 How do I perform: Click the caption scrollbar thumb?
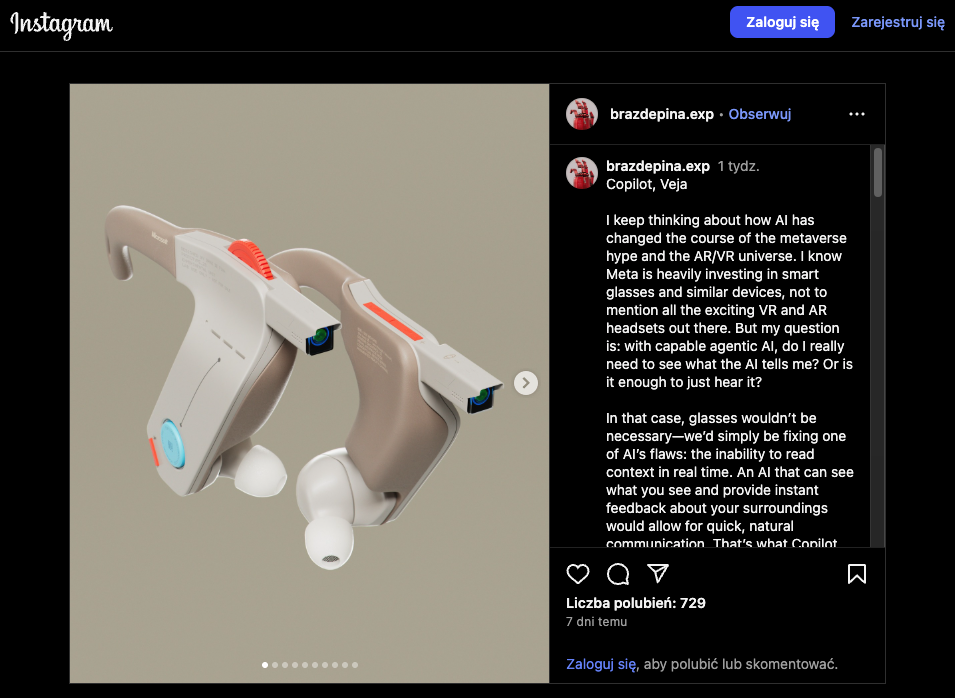tap(878, 172)
